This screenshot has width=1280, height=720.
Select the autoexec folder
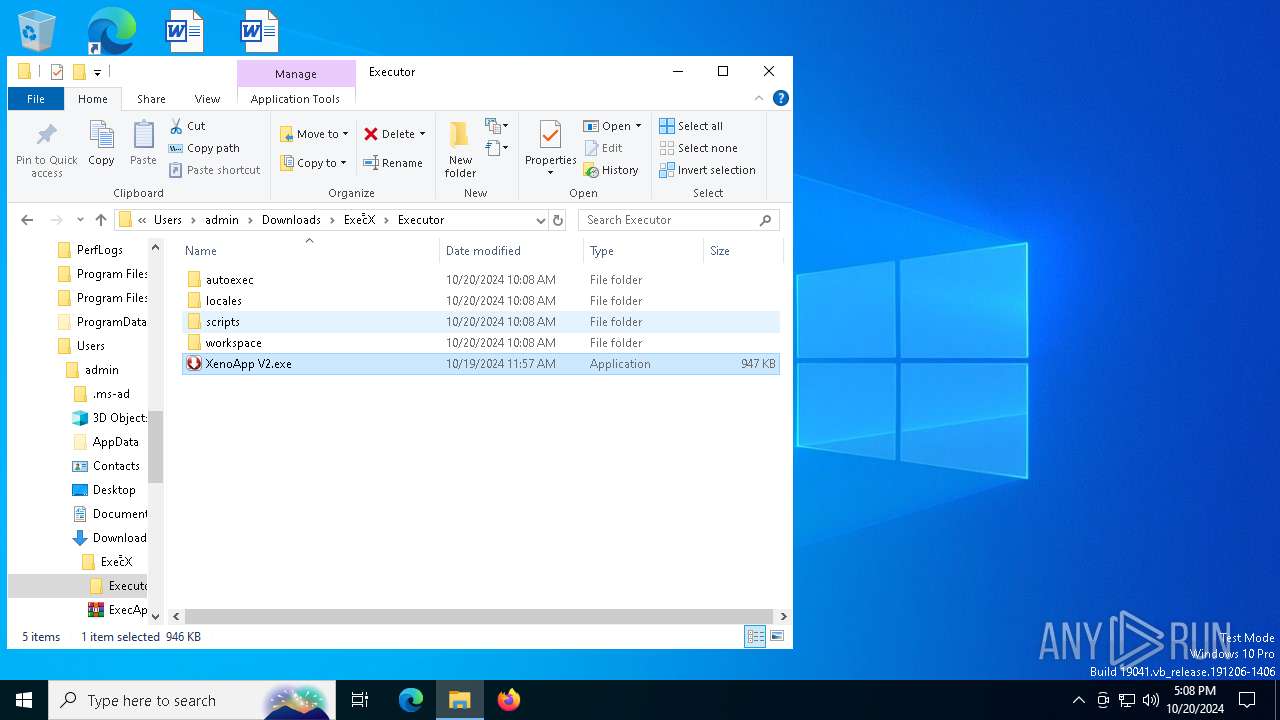coord(230,280)
